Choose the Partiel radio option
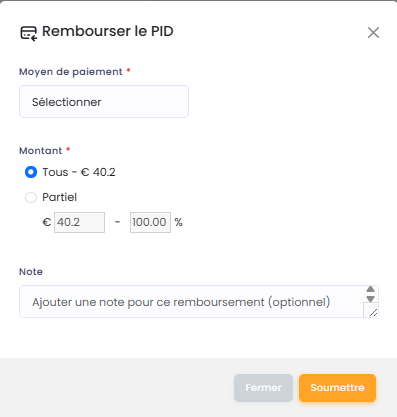 click(x=31, y=197)
